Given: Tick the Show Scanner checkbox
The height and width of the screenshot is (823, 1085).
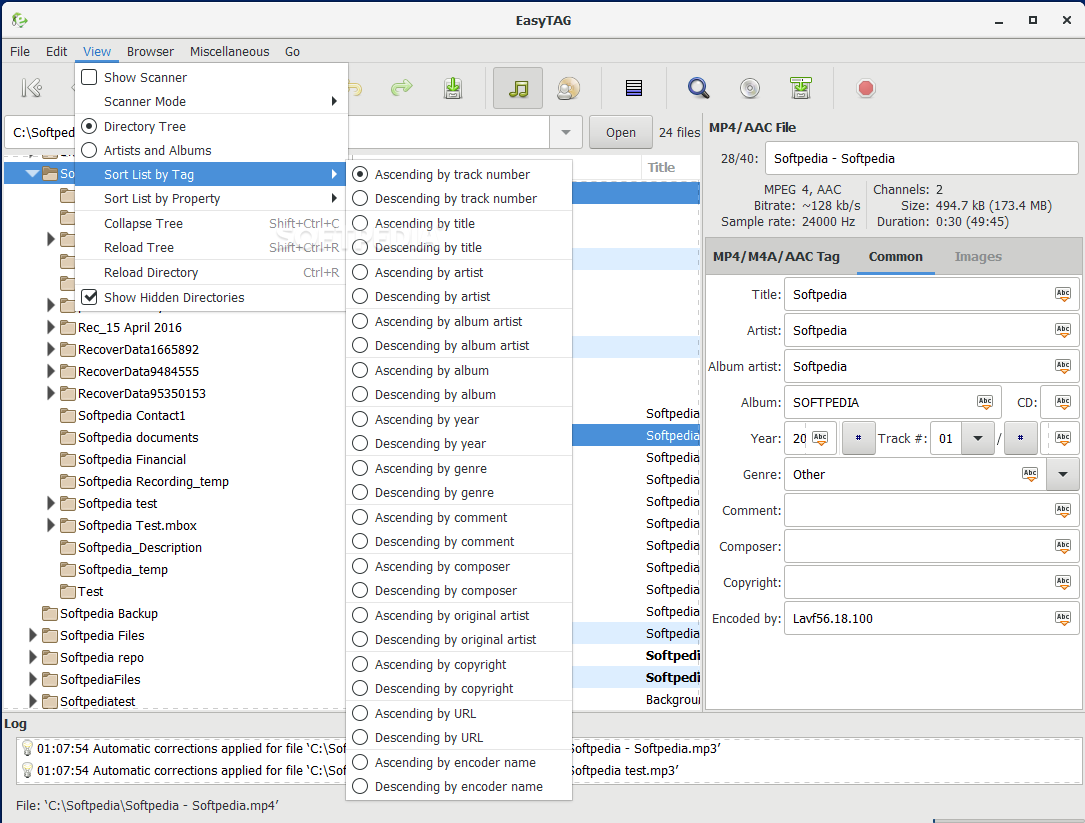Looking at the screenshot, I should (x=89, y=77).
